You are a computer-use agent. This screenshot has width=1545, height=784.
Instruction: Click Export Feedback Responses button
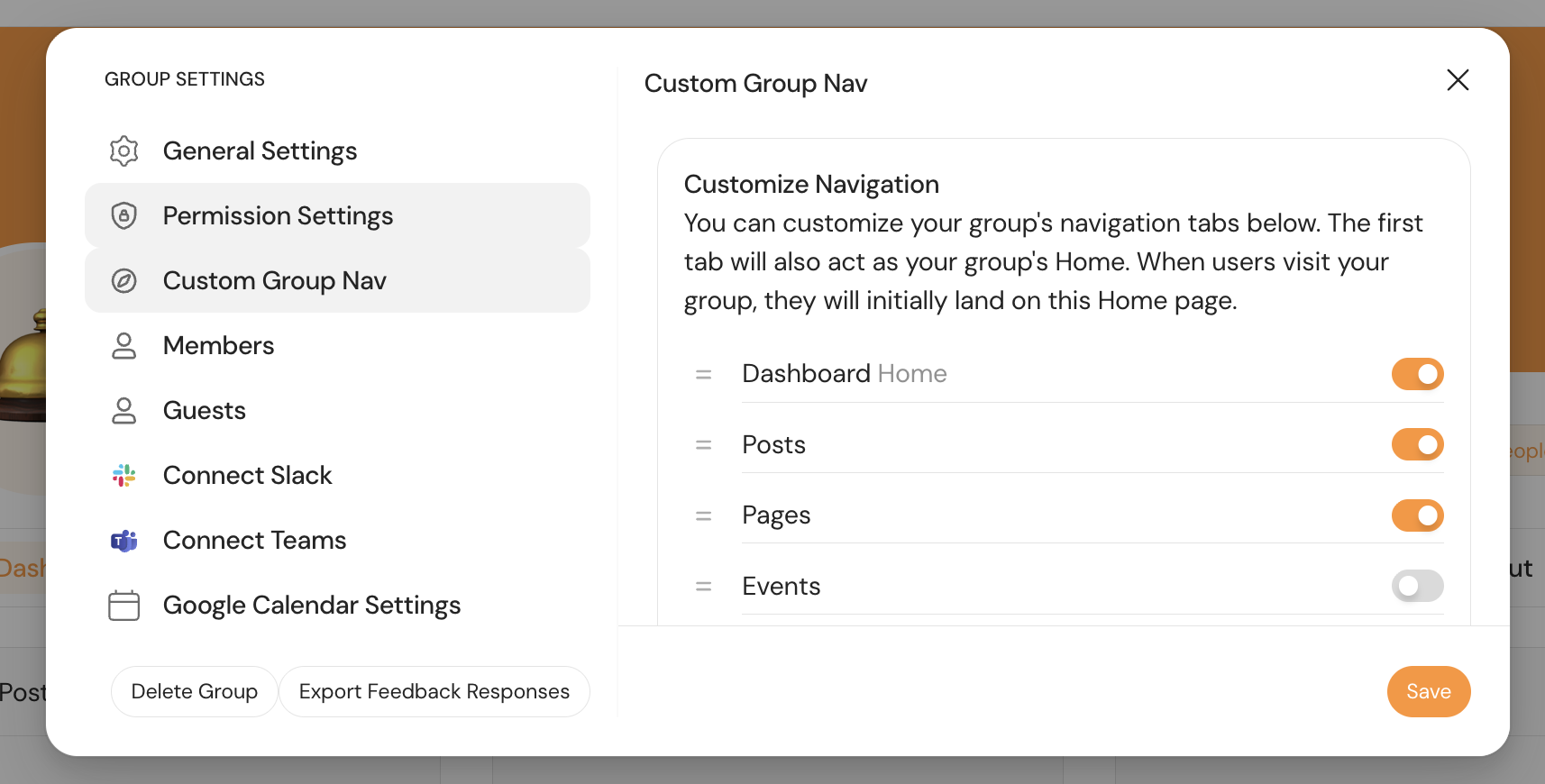click(x=434, y=692)
